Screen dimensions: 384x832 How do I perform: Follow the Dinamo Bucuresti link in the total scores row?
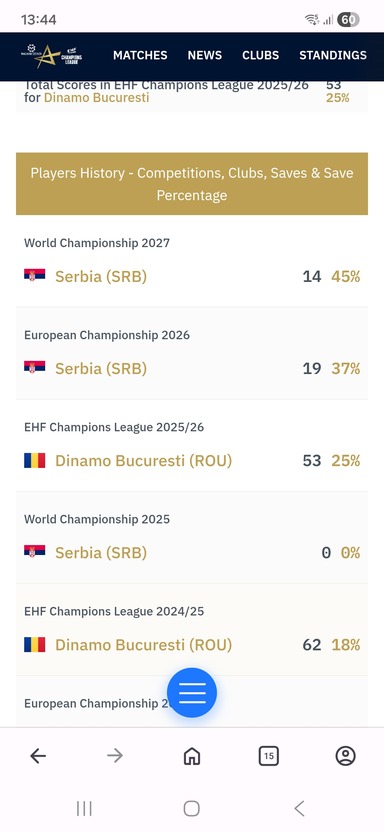click(97, 98)
